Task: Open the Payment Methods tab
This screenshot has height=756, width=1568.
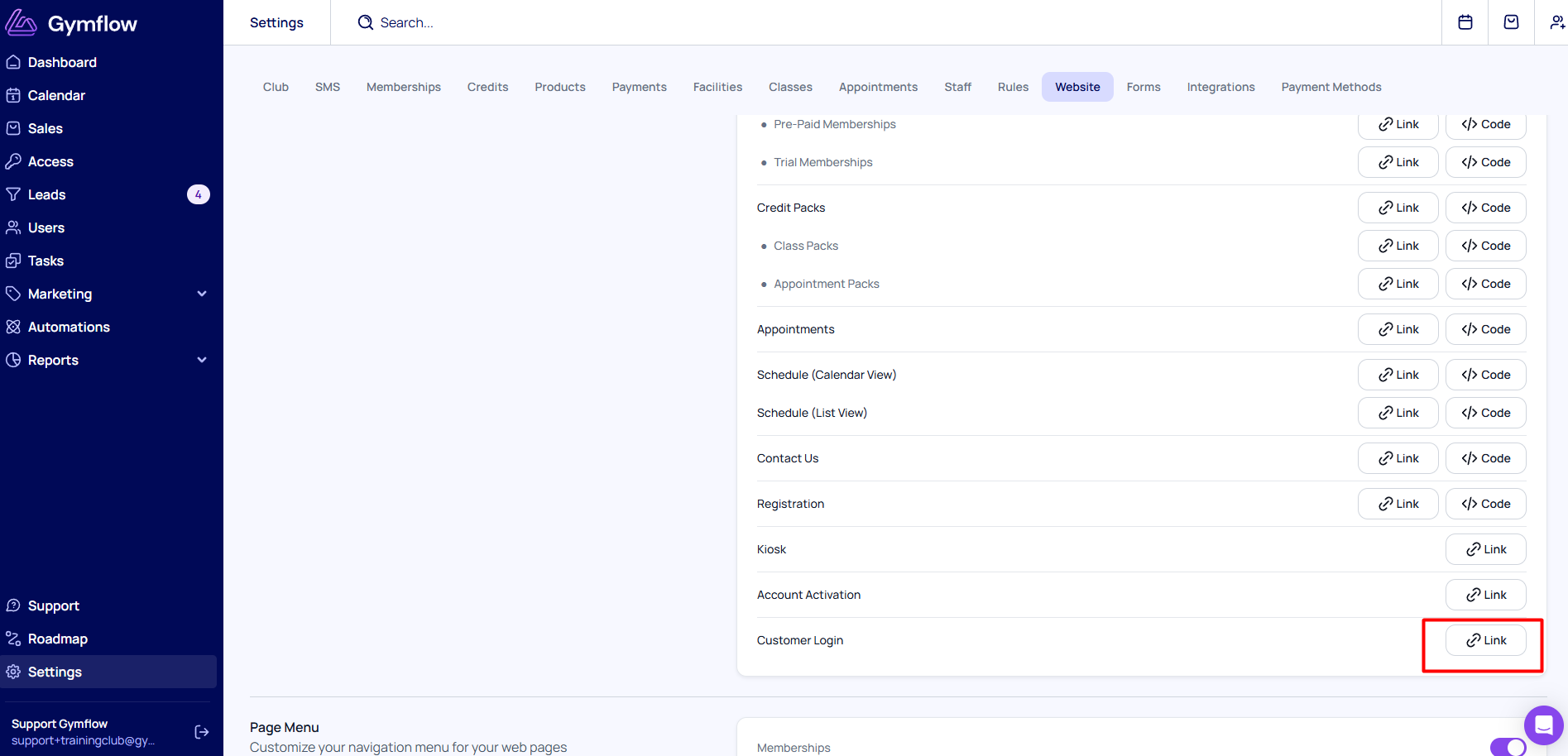Action: click(x=1331, y=87)
